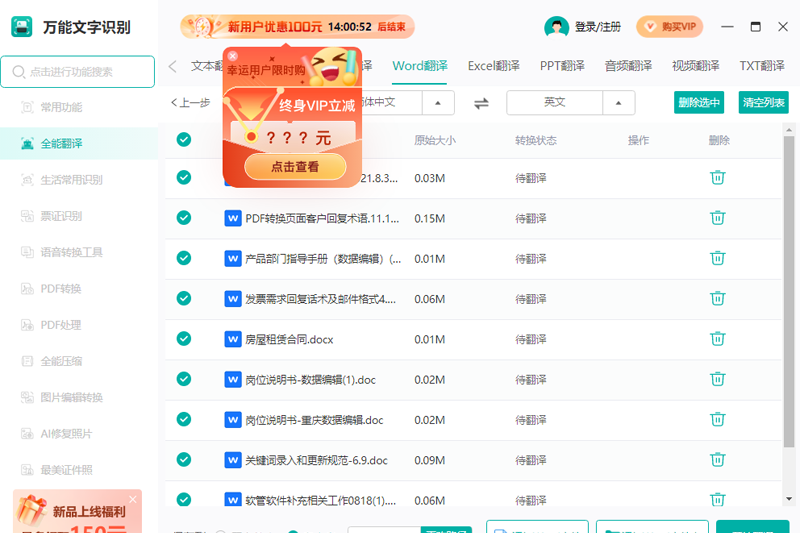This screenshot has height=533, width=800.
Task: Uncheck the PDF转换页面客户回复术语 file checkbox
Action: point(184,218)
